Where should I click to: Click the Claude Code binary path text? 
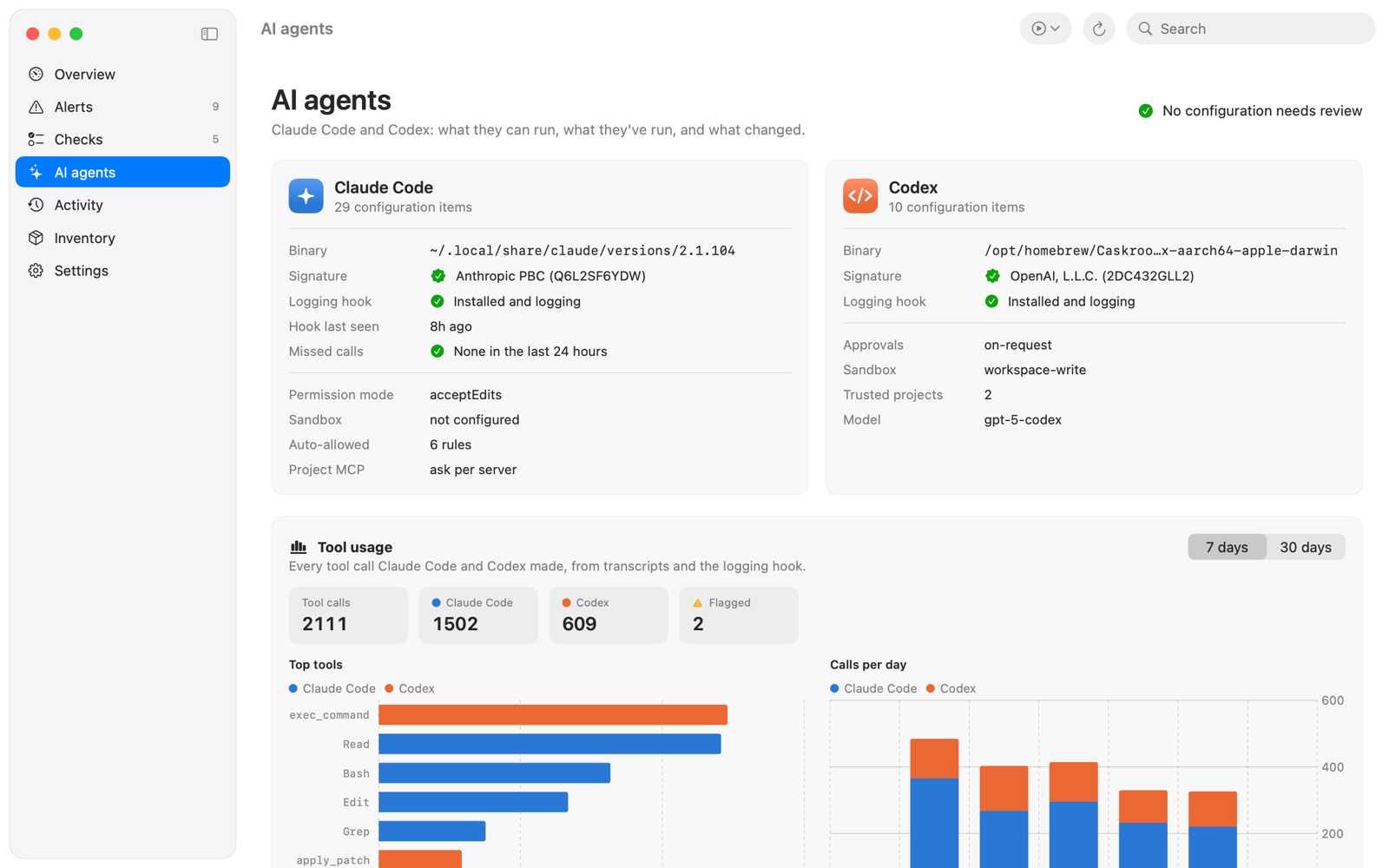[x=583, y=251]
